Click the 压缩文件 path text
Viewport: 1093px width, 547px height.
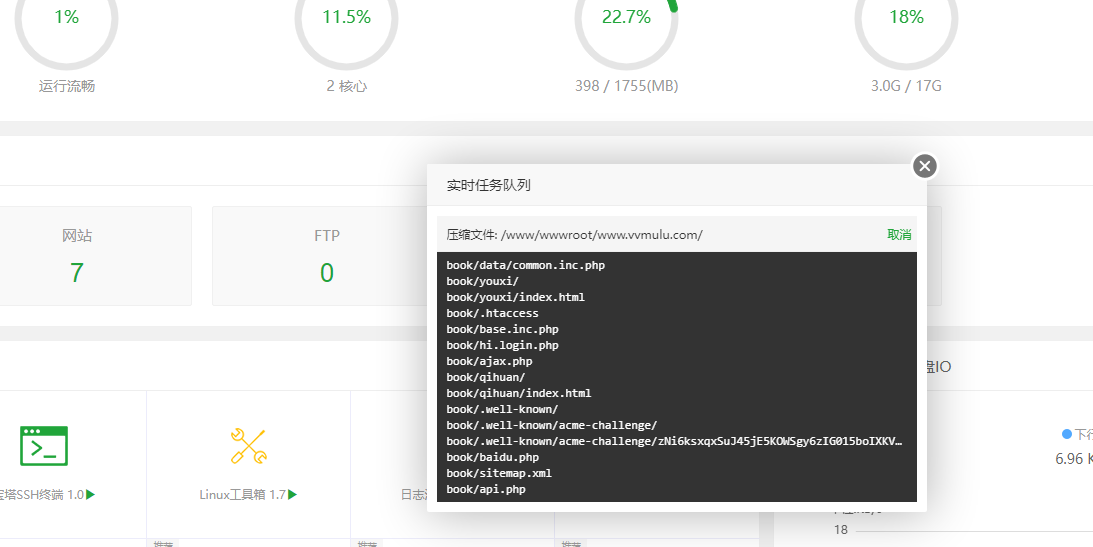click(x=574, y=235)
